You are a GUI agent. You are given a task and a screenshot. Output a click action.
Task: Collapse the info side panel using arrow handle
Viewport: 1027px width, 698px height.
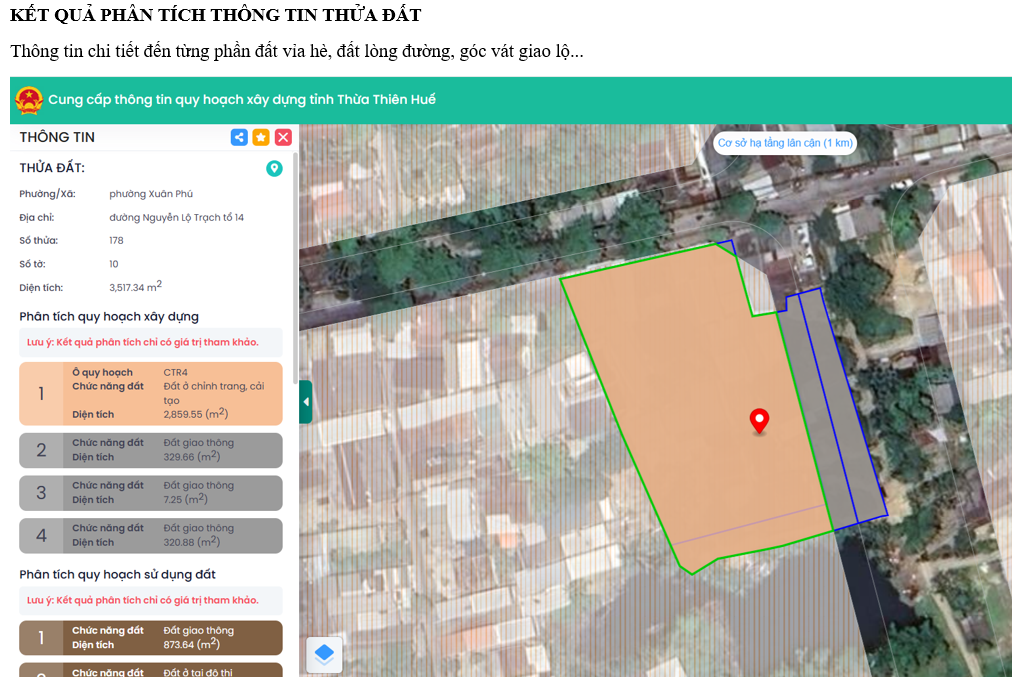point(305,402)
